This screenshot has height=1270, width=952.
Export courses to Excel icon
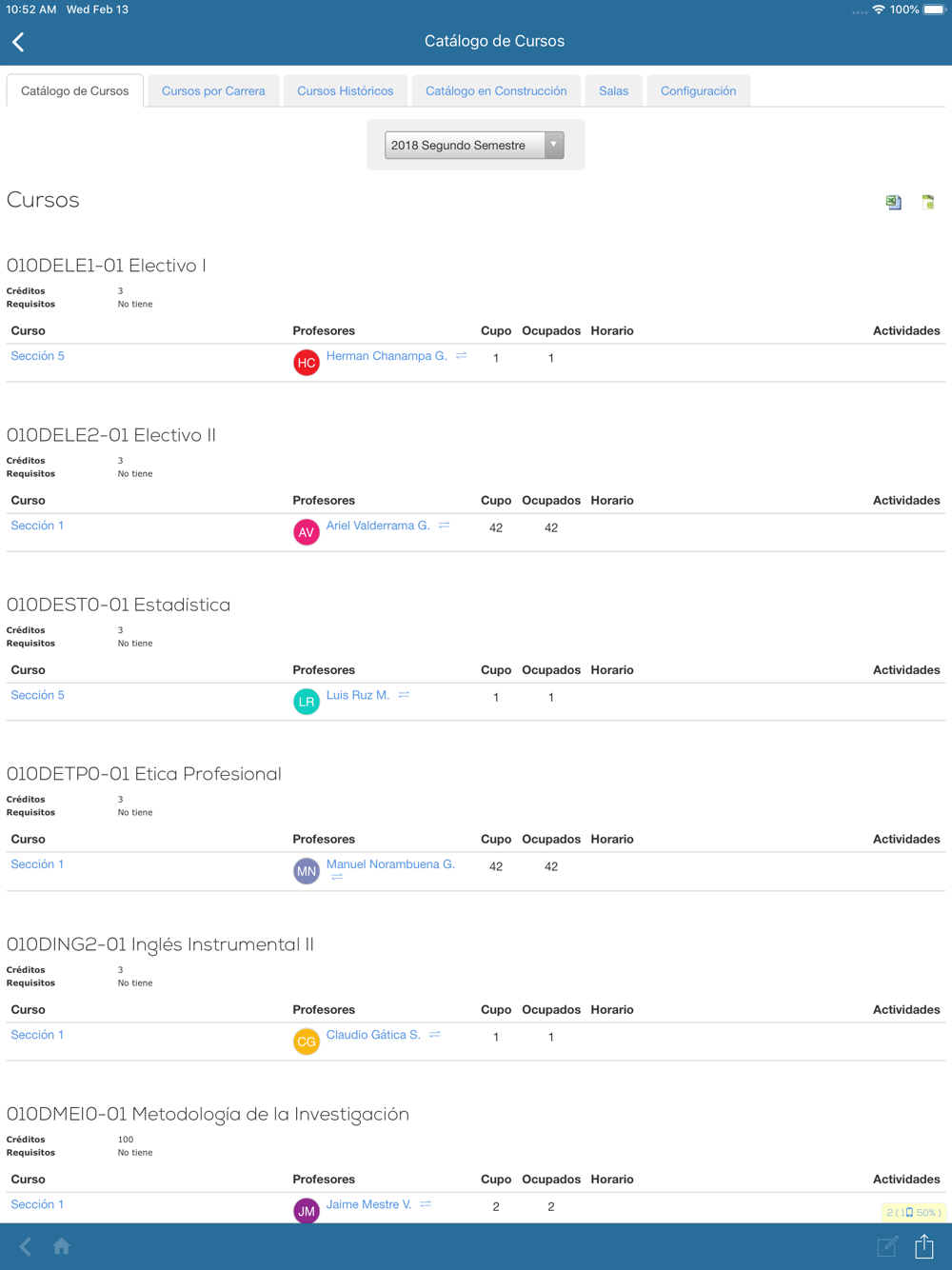point(893,202)
